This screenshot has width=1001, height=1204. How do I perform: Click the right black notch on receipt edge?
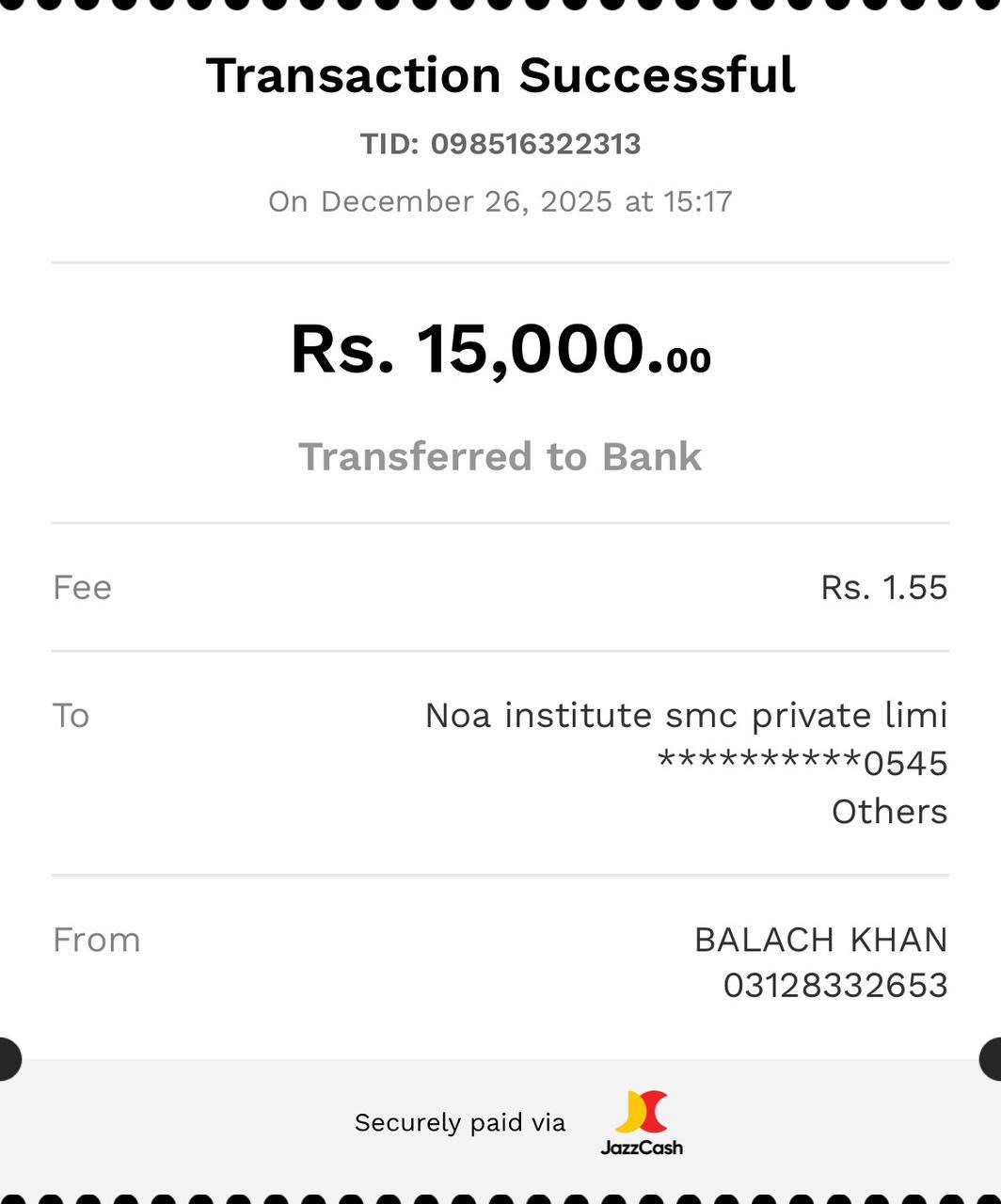click(x=992, y=1059)
